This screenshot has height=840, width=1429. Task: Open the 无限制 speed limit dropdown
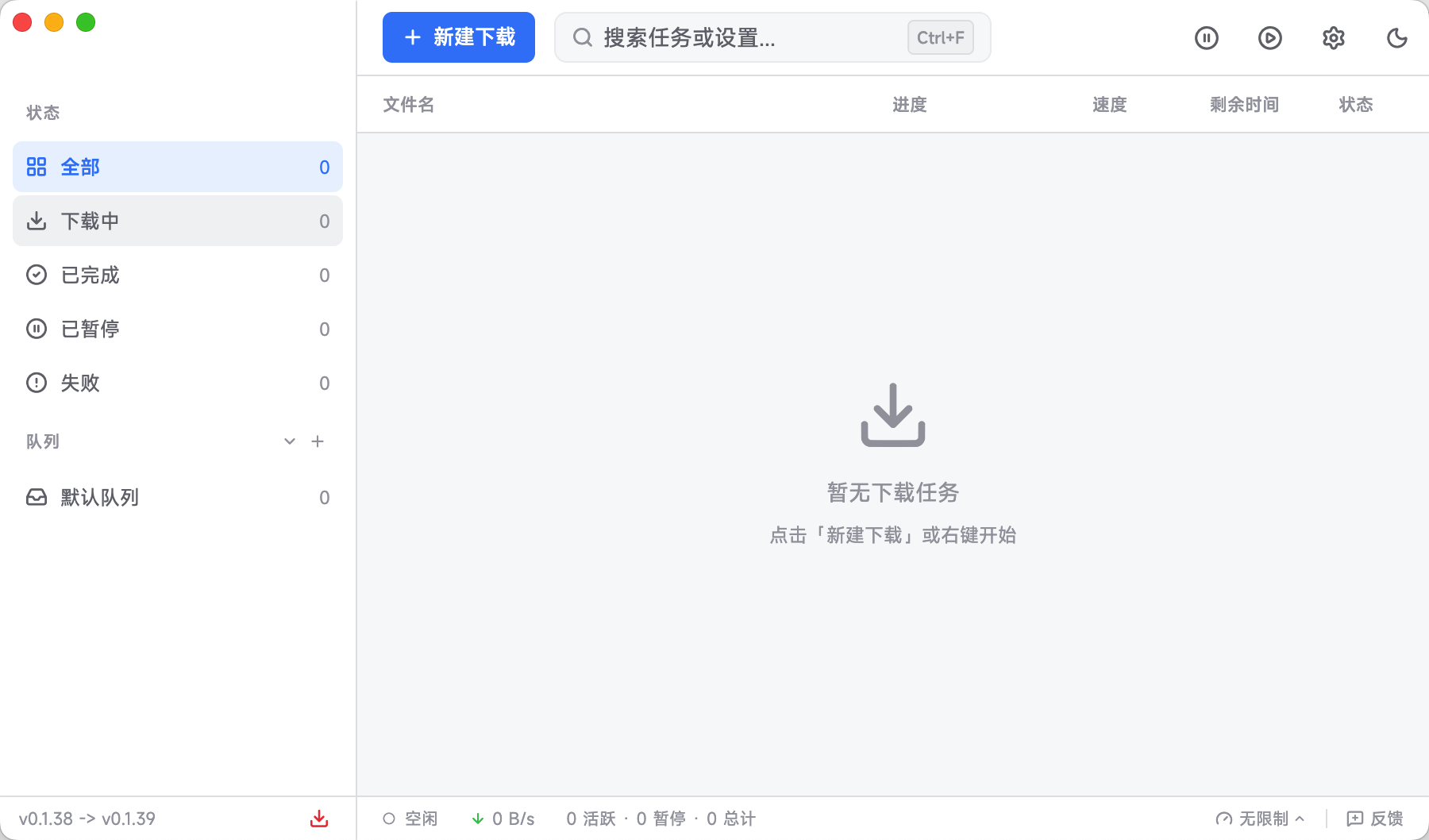(x=1260, y=819)
